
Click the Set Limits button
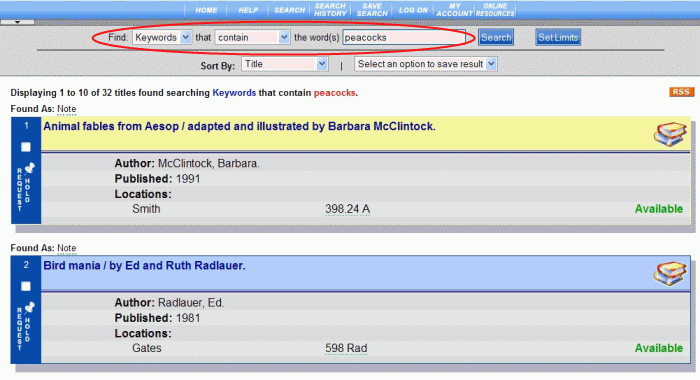558,38
